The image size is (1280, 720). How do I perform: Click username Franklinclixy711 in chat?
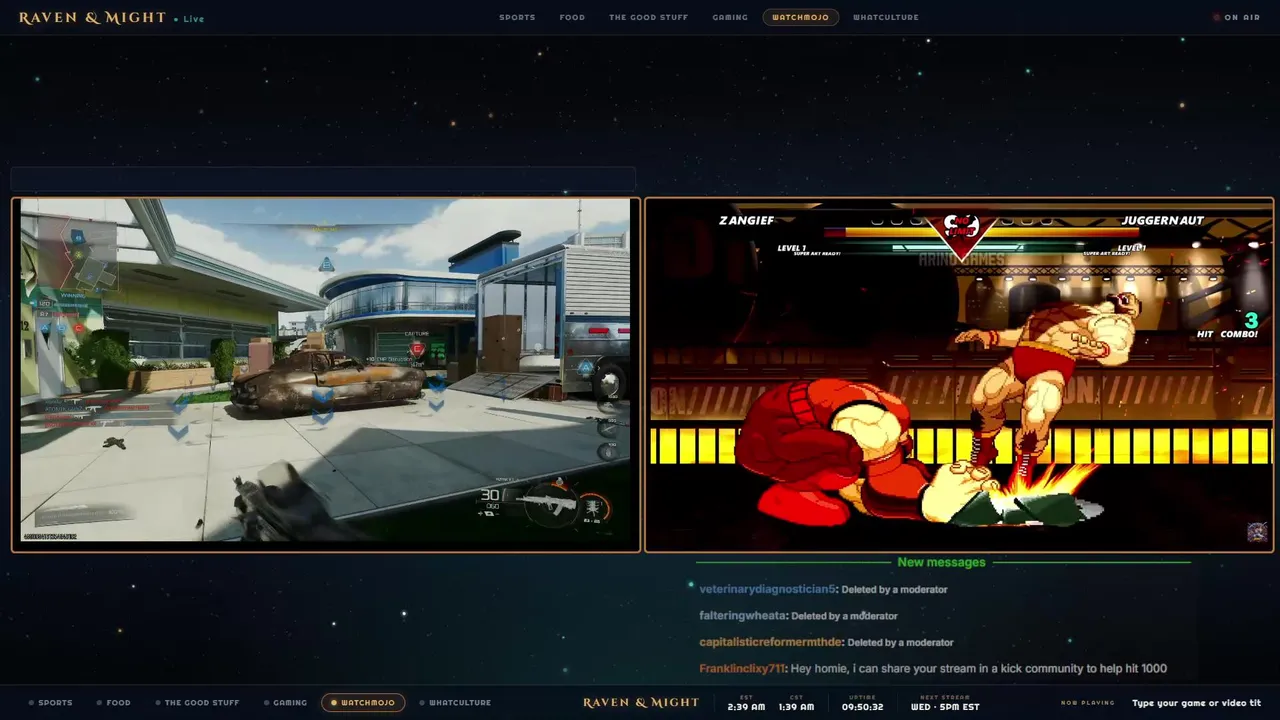click(743, 668)
